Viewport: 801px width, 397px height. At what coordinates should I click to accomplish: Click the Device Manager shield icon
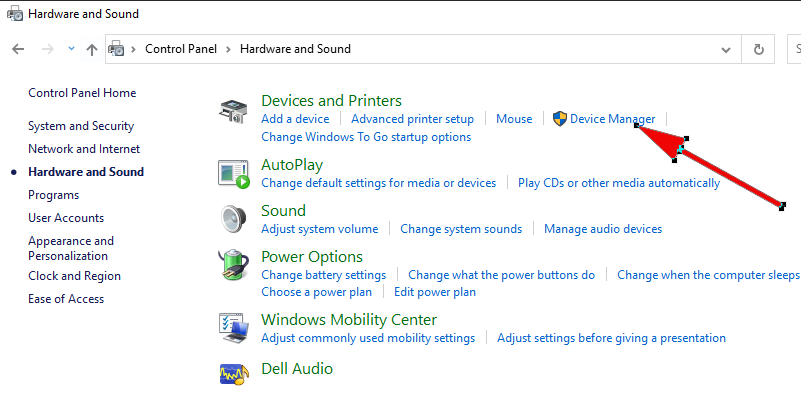tap(560, 119)
